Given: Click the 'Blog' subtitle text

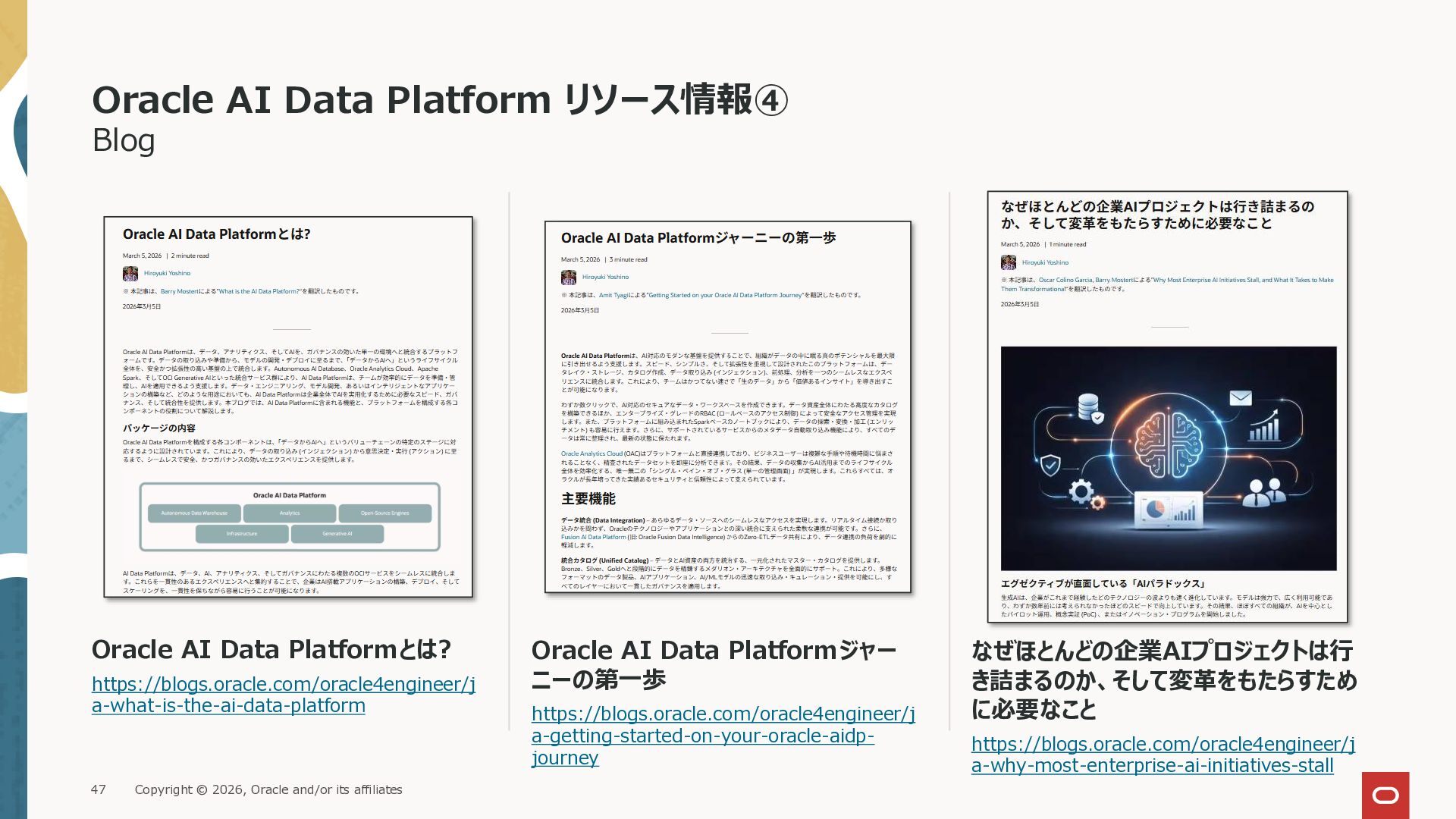Looking at the screenshot, I should coord(124,140).
